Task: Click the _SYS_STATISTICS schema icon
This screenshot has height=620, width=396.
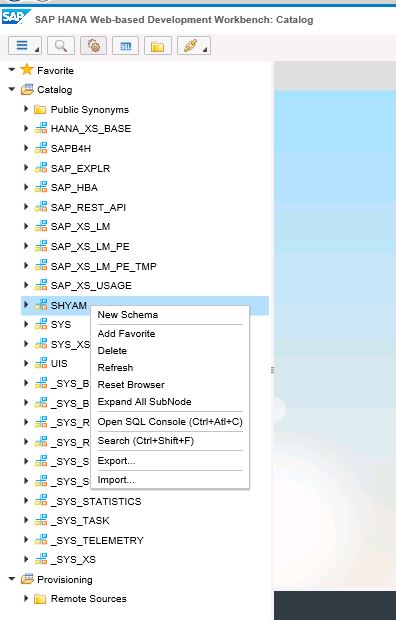Action: [x=41, y=501]
